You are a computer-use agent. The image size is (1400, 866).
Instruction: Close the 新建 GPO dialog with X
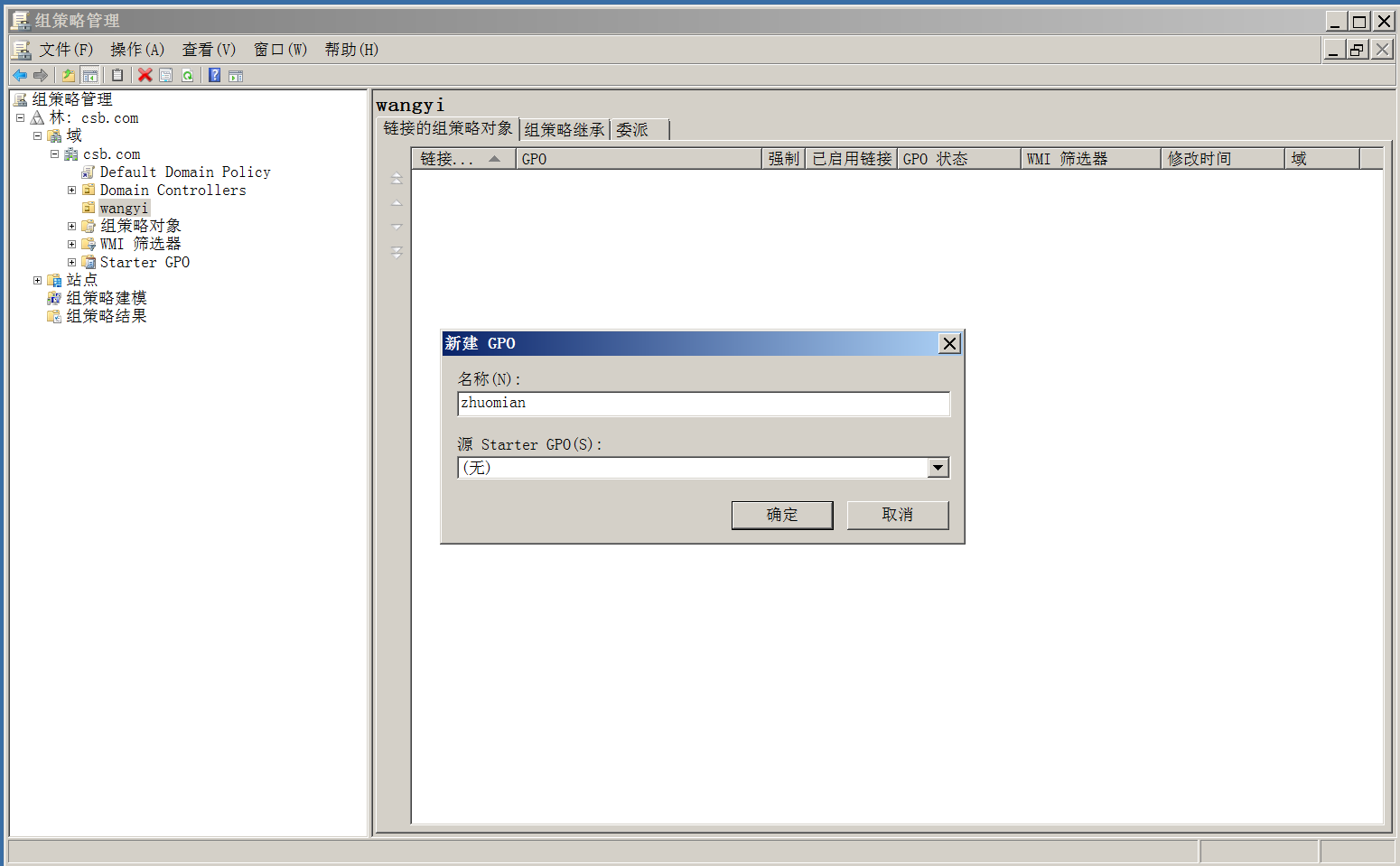(x=949, y=343)
